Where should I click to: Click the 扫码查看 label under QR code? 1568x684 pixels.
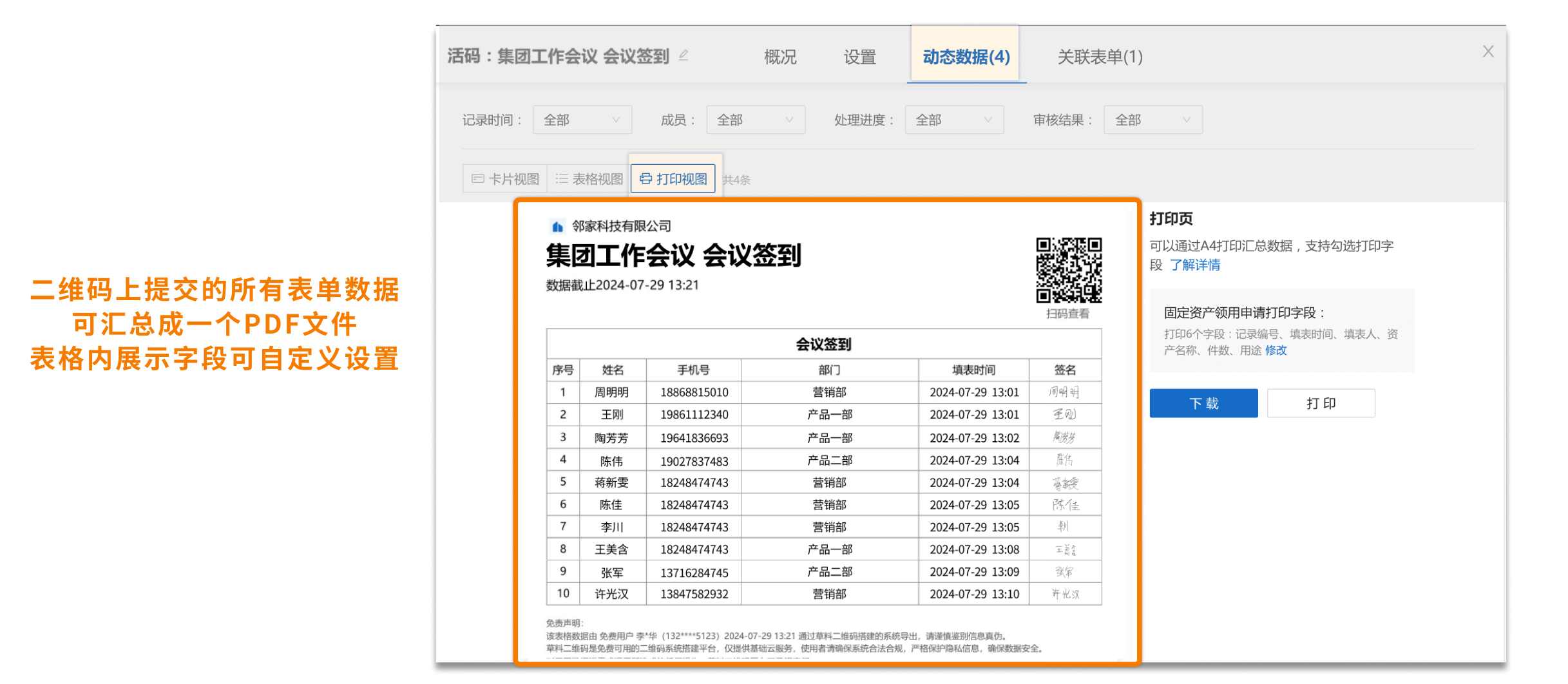pyautogui.click(x=1067, y=314)
